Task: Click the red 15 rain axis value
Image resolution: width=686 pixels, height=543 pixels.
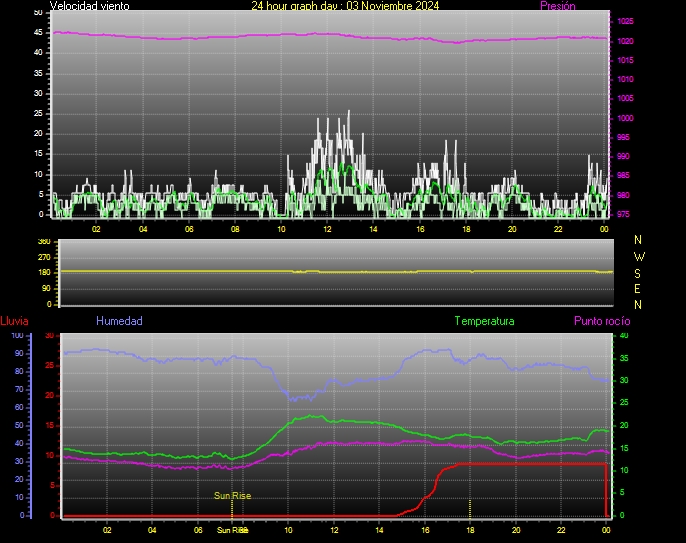Action: tap(50, 426)
